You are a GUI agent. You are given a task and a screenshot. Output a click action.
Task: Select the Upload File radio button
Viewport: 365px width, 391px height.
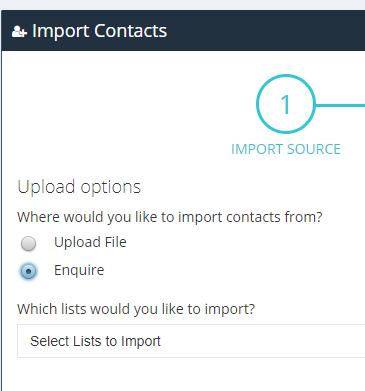click(28, 243)
